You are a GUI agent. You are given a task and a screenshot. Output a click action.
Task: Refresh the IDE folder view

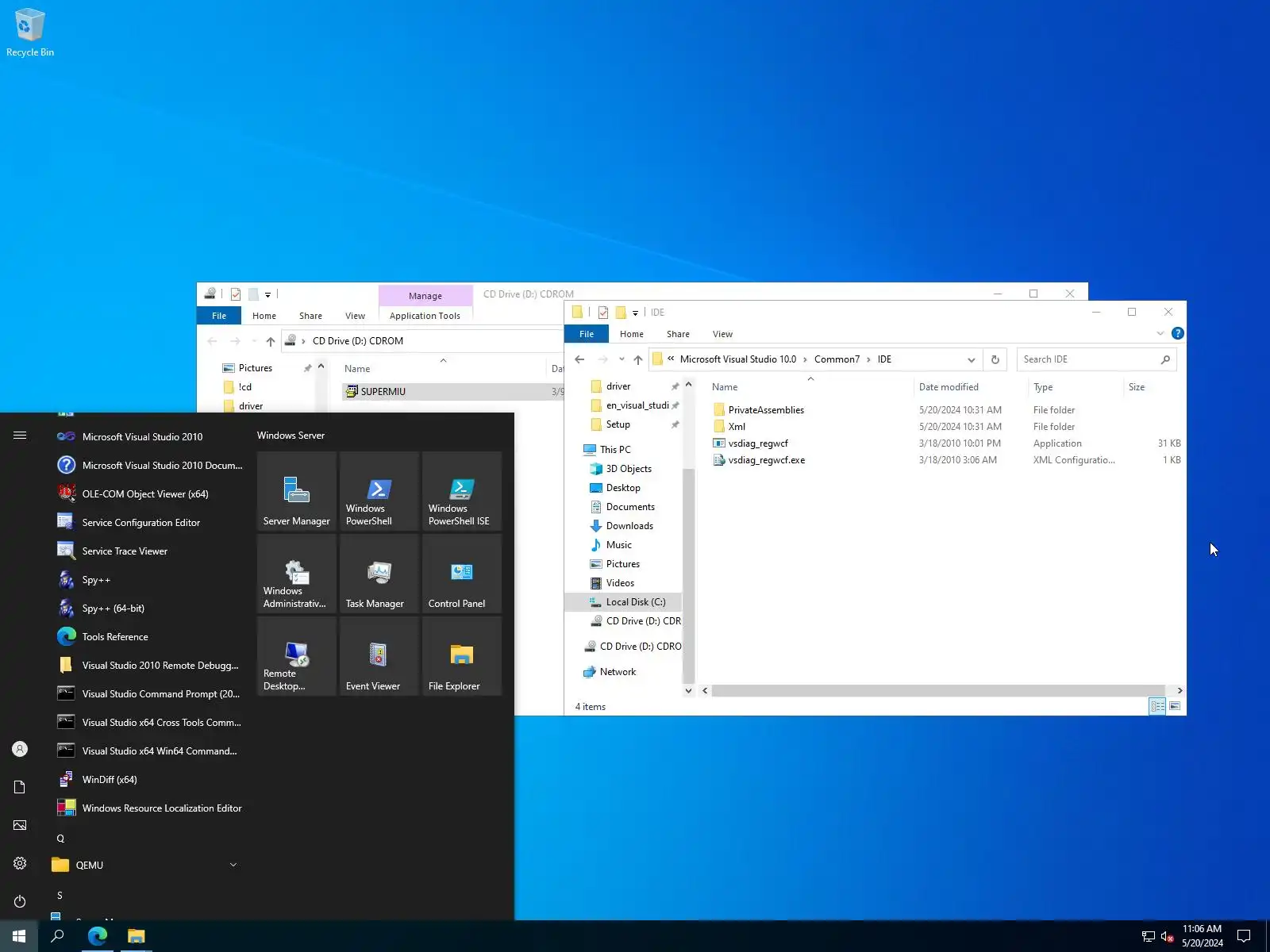(x=995, y=359)
